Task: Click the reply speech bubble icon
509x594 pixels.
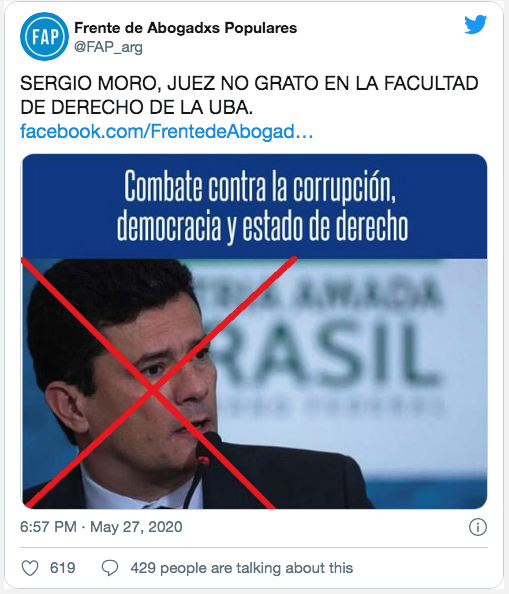Action: pyautogui.click(x=110, y=568)
